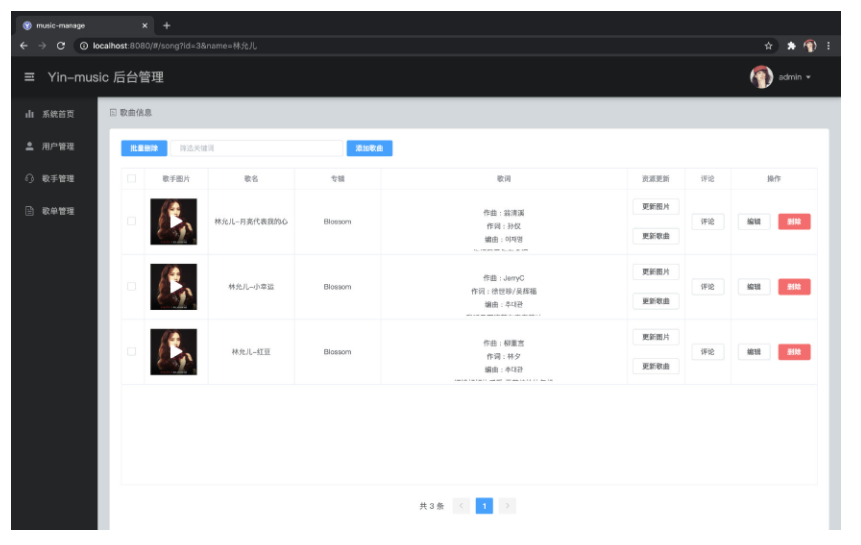861x545 pixels.
Task: Click red 删除 for 红豆 row
Action: tap(794, 352)
